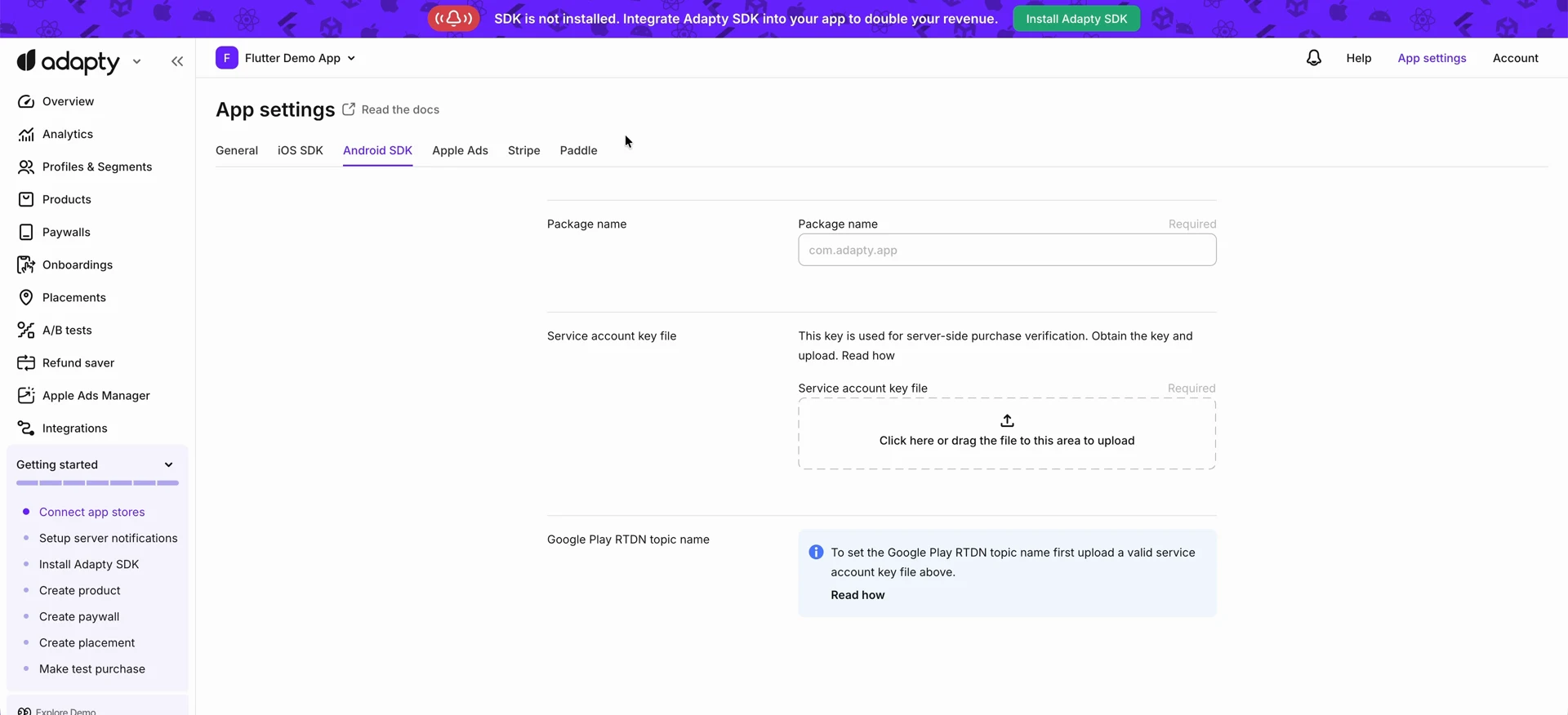Click Read the docs link
This screenshot has height=715, width=1568.
coord(400,109)
